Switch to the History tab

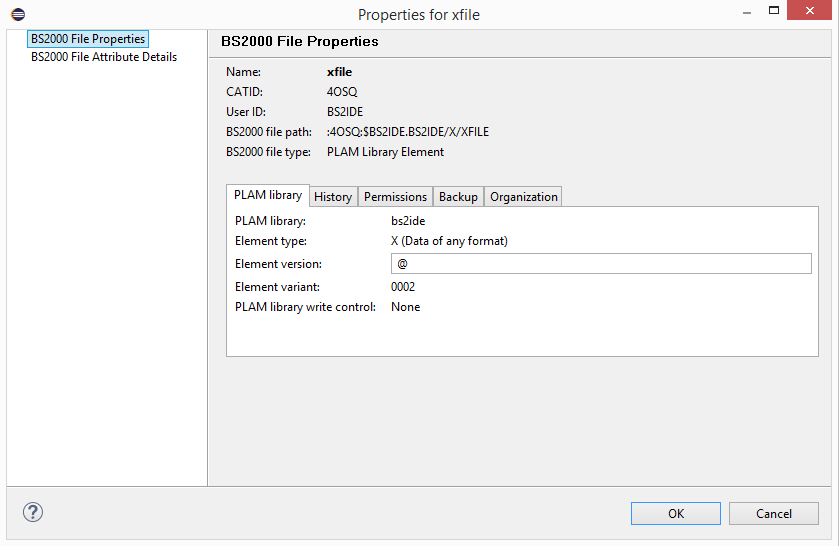[x=333, y=197]
